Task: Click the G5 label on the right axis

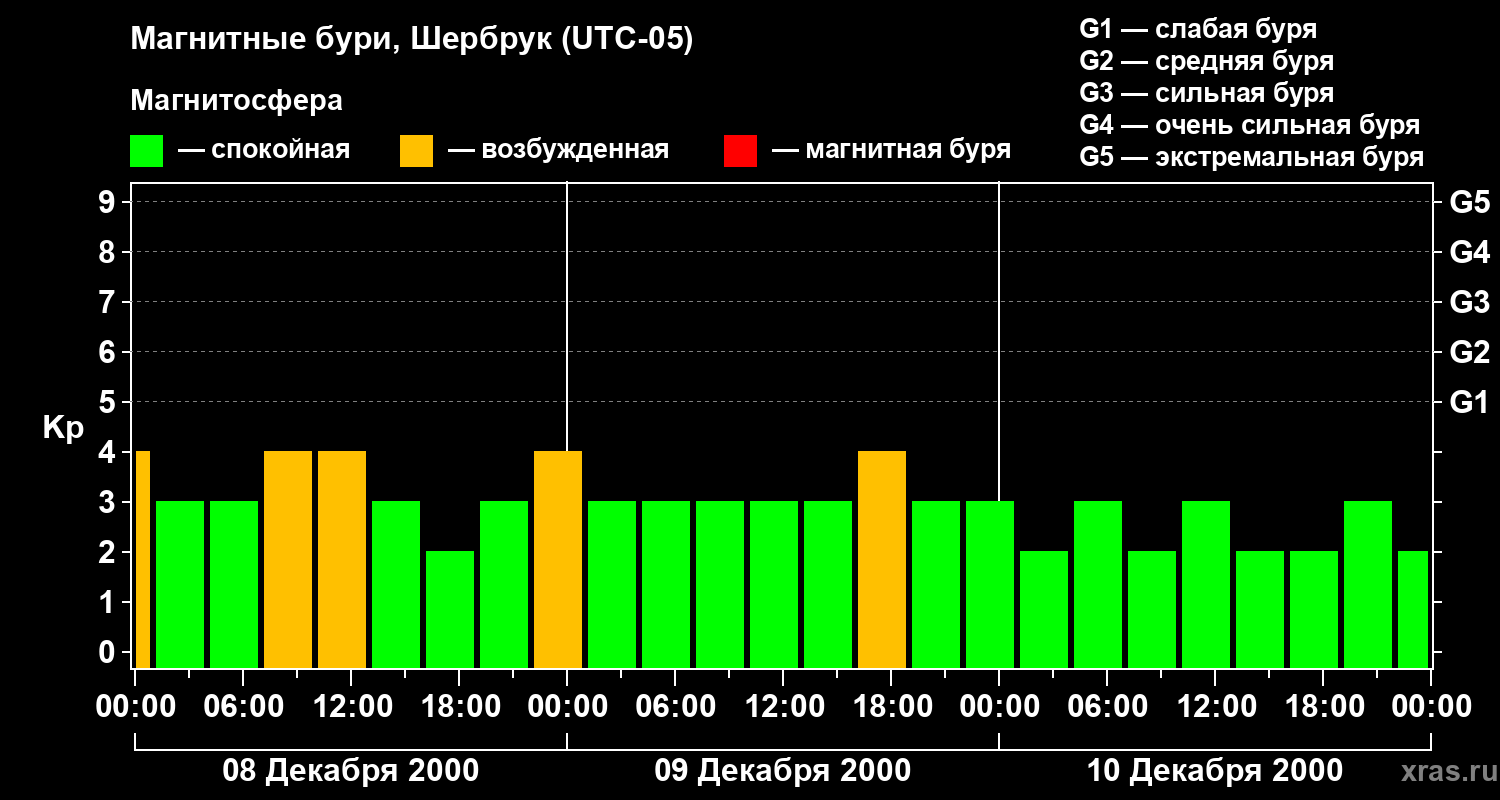Action: [x=1469, y=202]
